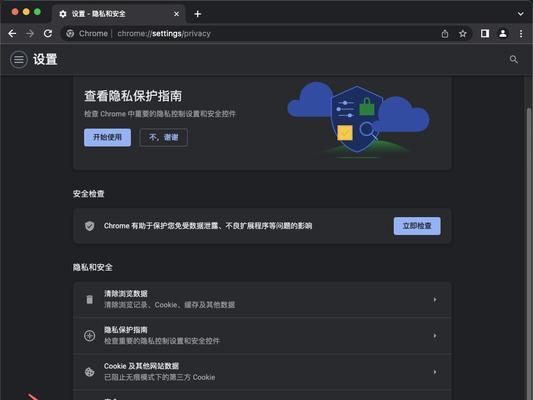Bookmark this page with the star icon
Viewport: 533px width, 400px height.
click(463, 34)
